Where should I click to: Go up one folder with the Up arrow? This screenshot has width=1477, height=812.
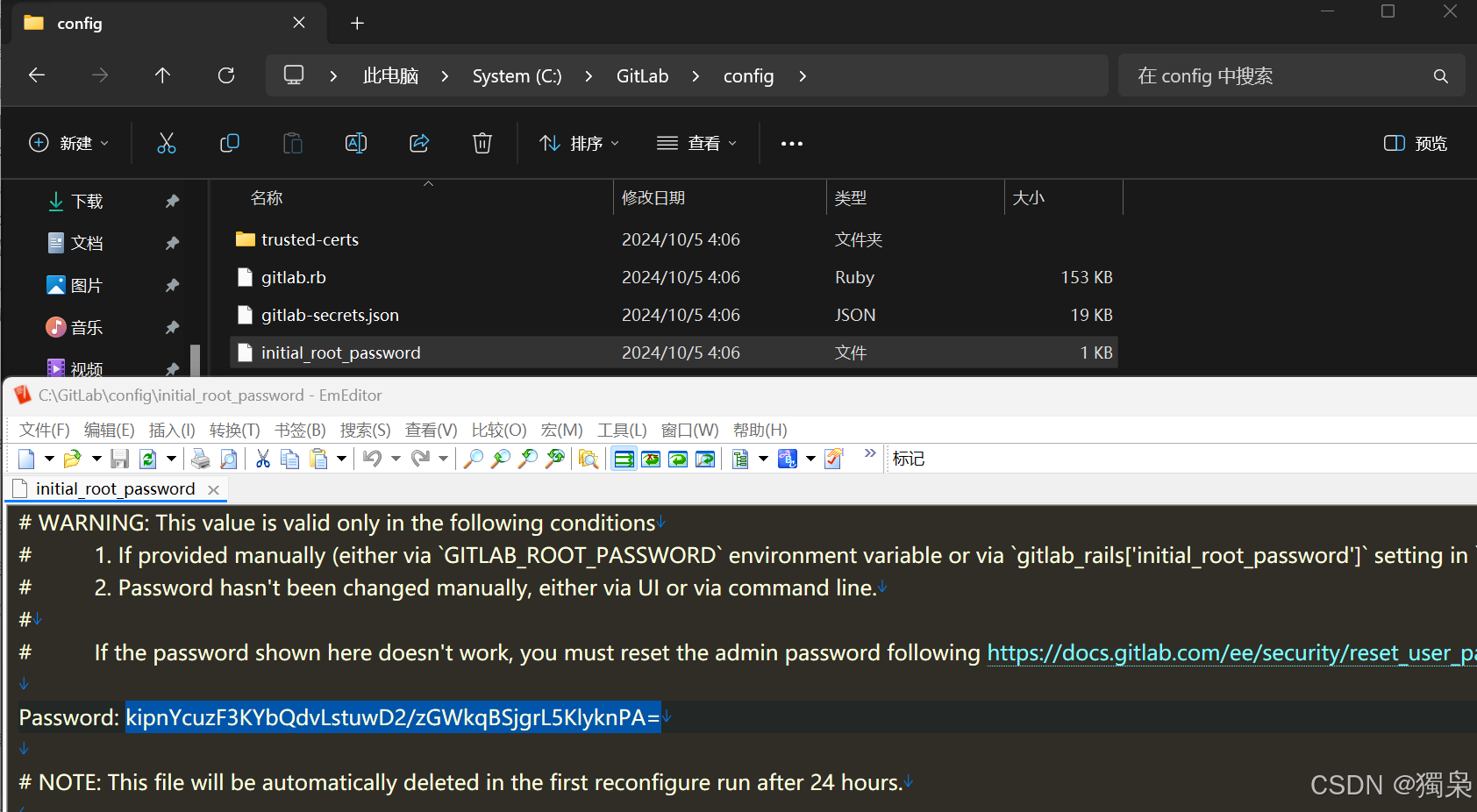pyautogui.click(x=162, y=75)
